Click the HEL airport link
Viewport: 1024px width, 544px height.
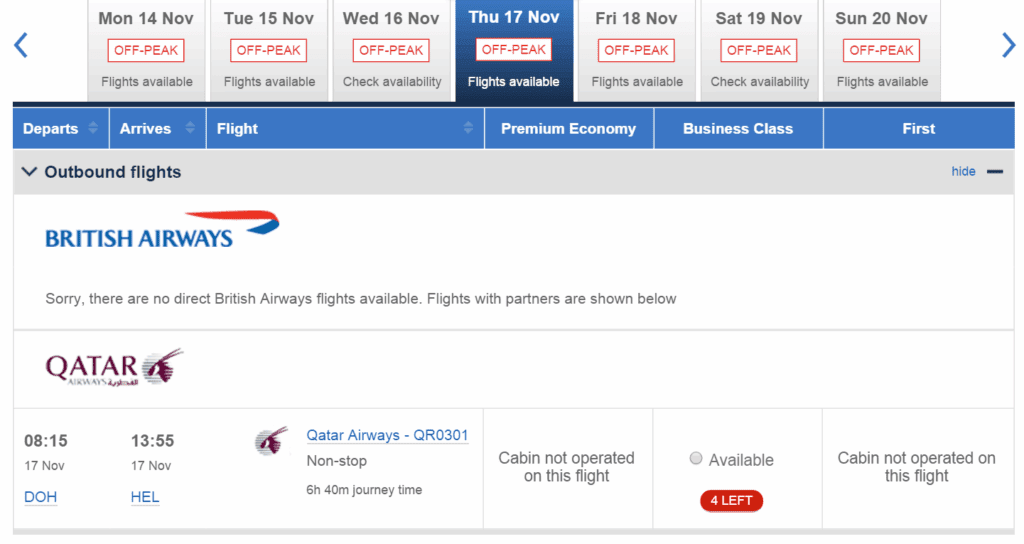pyautogui.click(x=145, y=497)
